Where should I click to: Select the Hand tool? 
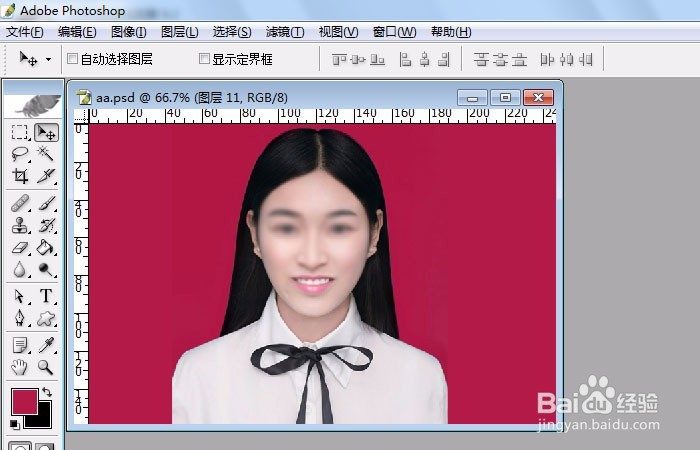point(19,367)
